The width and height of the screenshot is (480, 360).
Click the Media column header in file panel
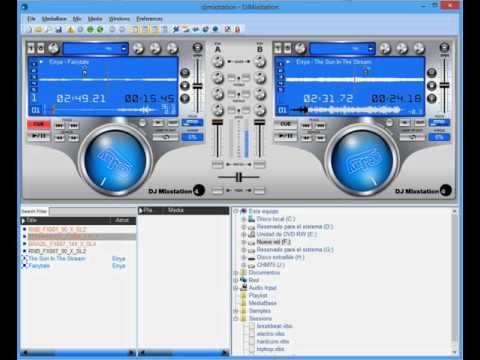point(195,210)
